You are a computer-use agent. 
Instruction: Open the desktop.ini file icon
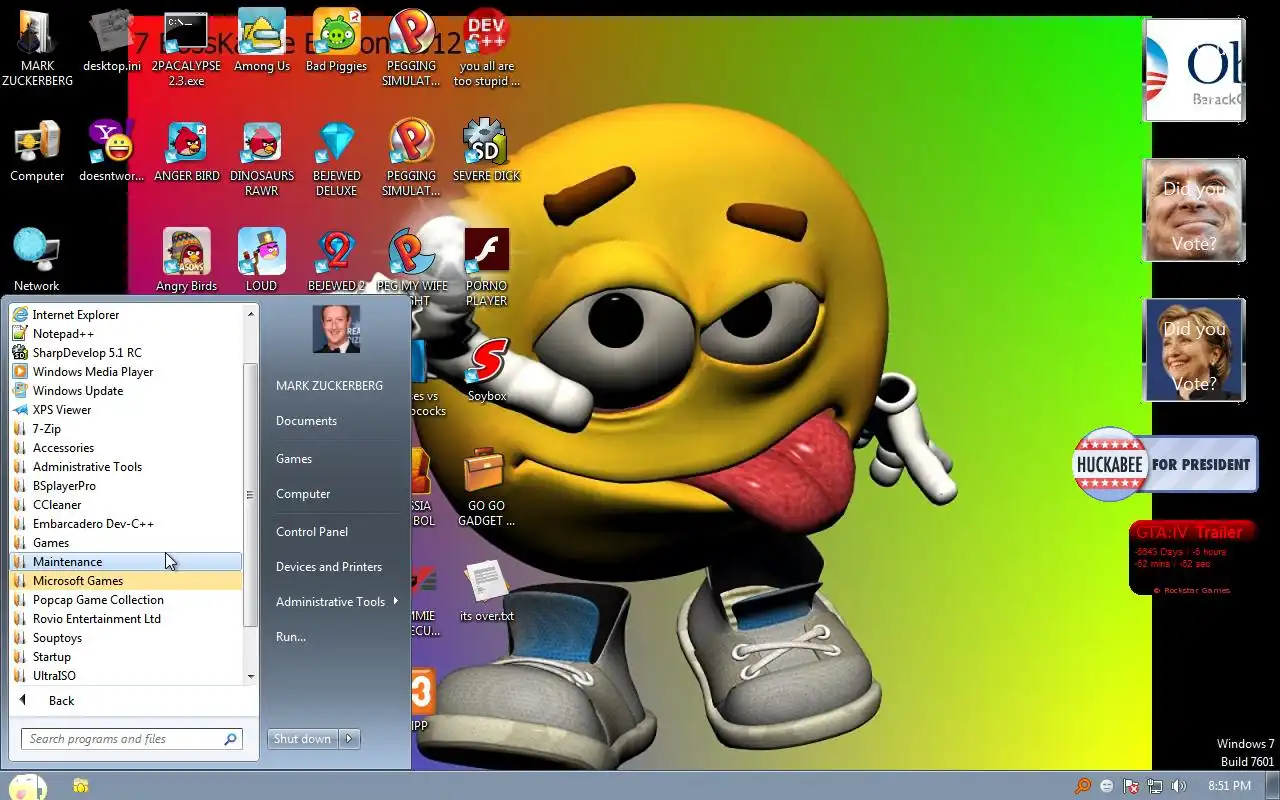[112, 42]
